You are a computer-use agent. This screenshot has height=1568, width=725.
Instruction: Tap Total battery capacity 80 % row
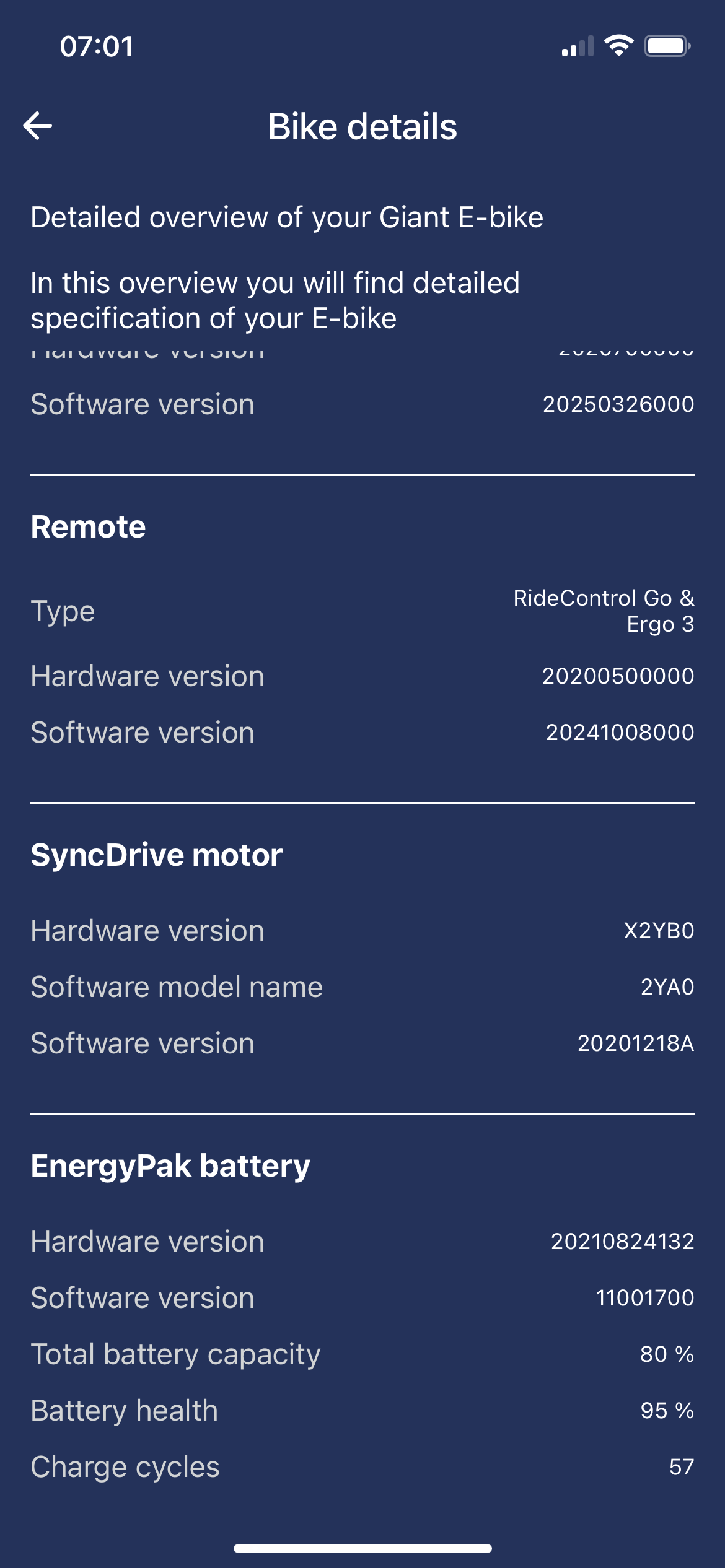point(362,1354)
